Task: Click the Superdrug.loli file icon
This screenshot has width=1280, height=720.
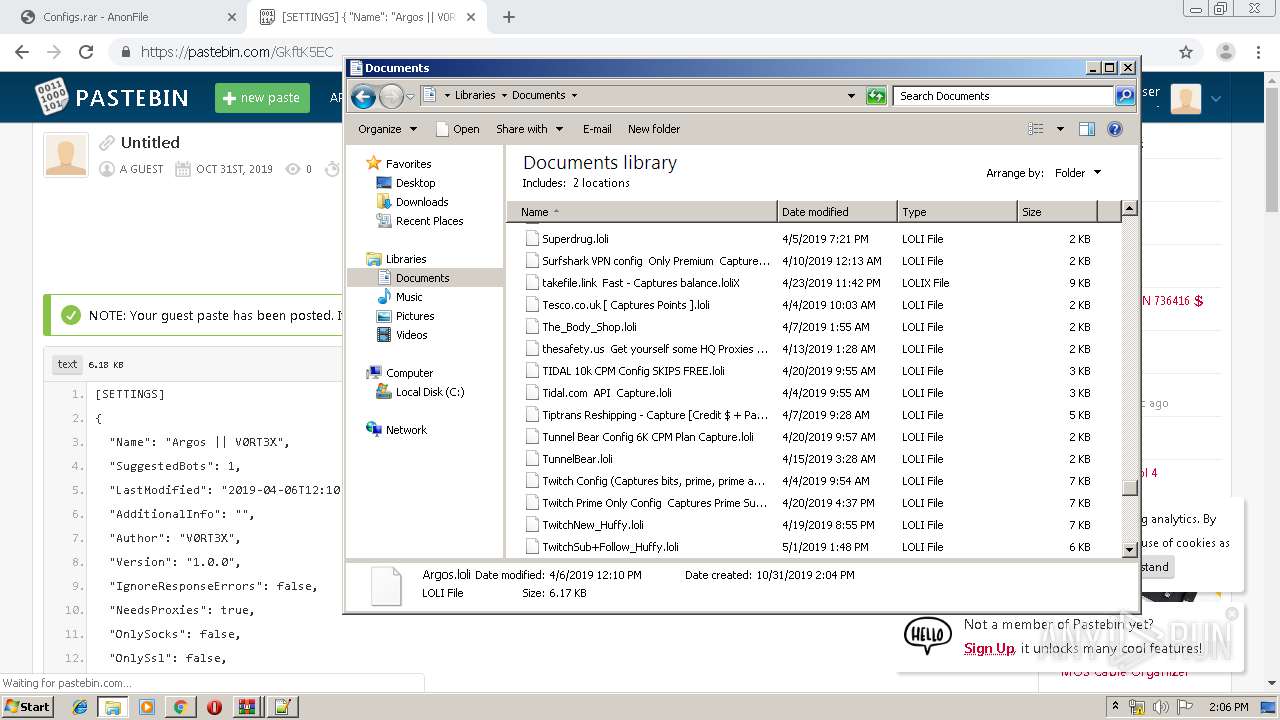Action: (532, 239)
